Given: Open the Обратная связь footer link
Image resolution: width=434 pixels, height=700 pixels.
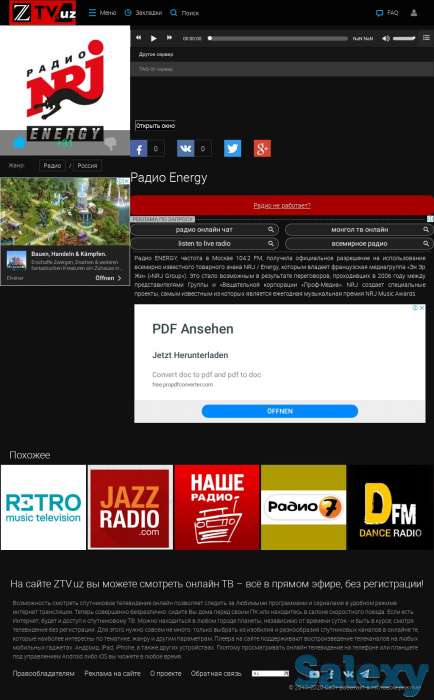Looking at the screenshot, I should coord(216,673).
